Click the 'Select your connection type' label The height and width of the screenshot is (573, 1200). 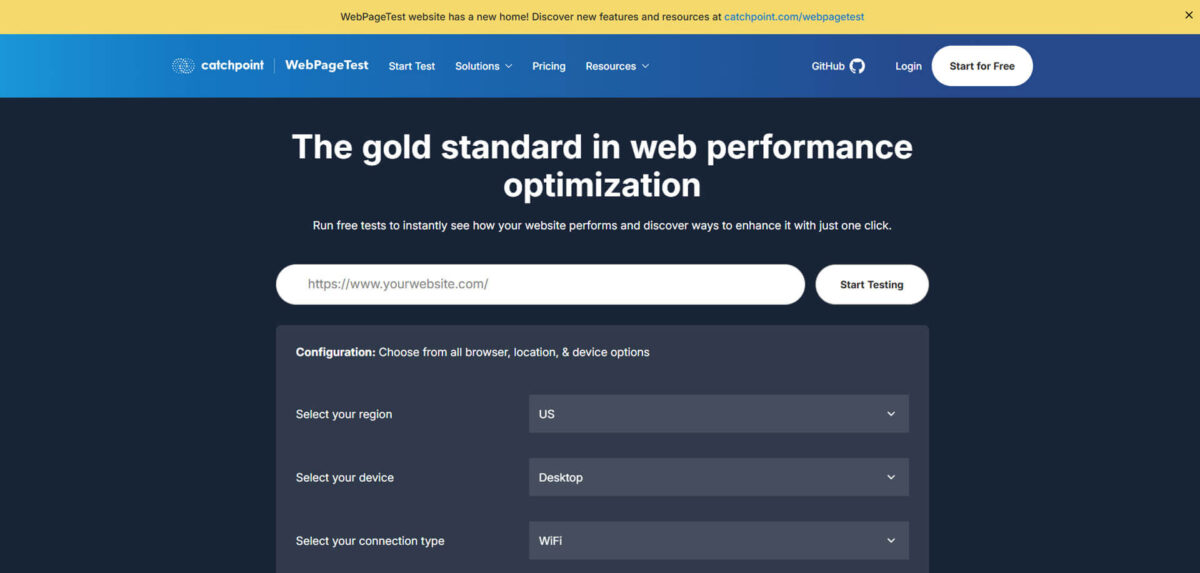coord(370,541)
